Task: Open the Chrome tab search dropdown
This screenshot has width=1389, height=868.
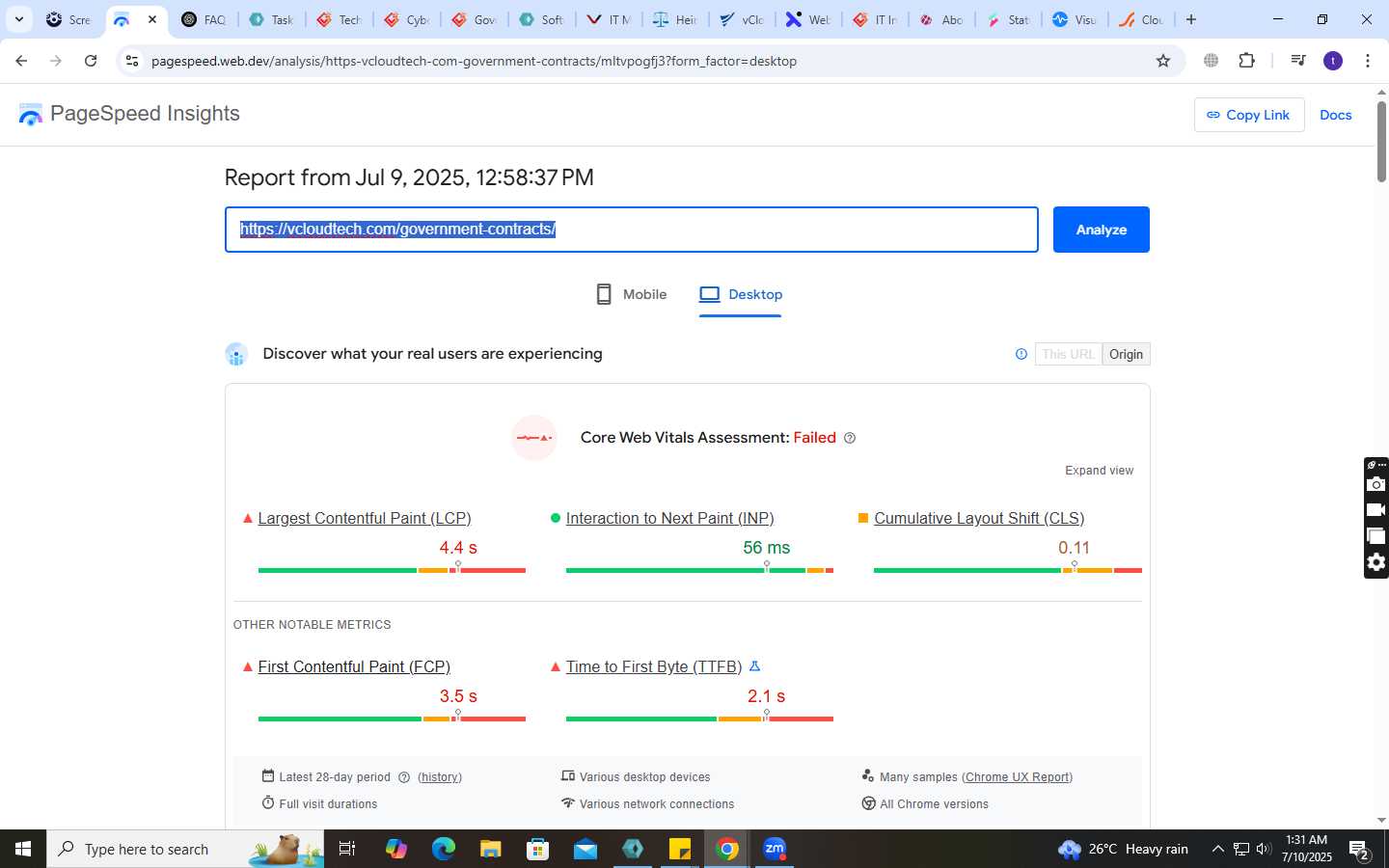Action: [x=18, y=19]
